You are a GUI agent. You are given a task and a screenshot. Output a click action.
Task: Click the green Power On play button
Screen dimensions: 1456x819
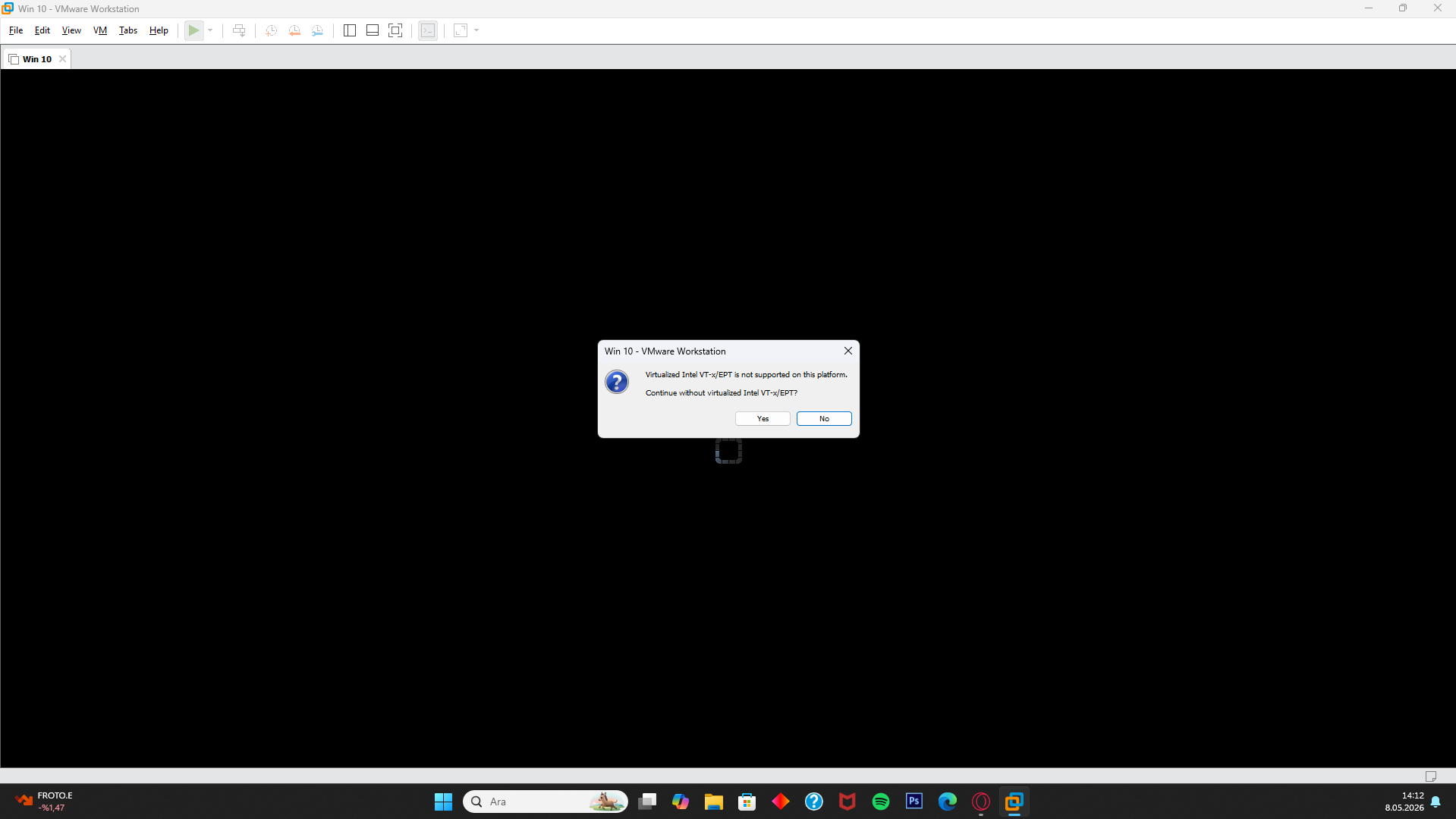[x=194, y=30]
